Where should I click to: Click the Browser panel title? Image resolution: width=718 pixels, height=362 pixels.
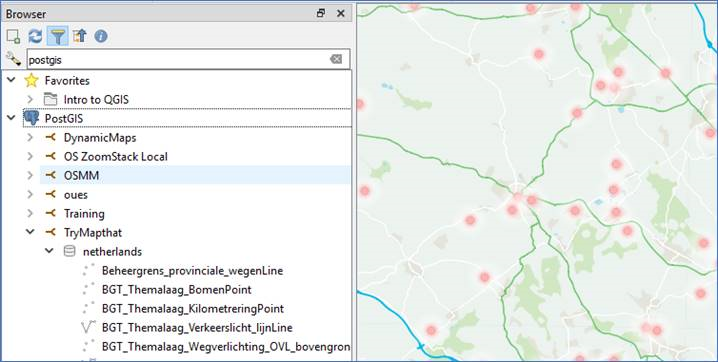tap(26, 14)
